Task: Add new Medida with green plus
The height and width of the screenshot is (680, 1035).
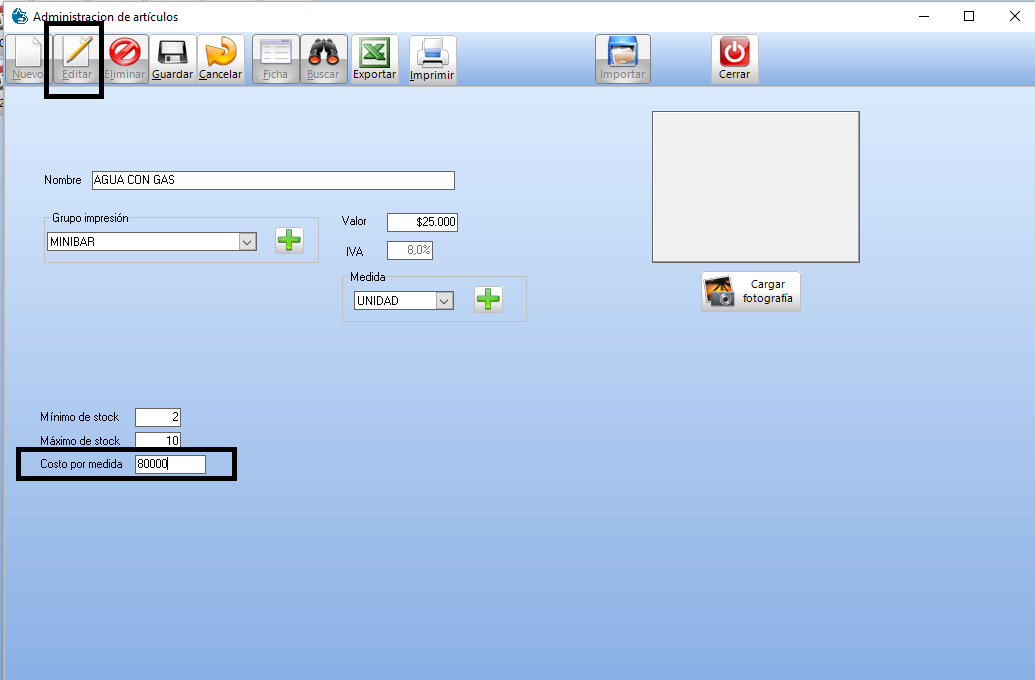Action: [488, 299]
